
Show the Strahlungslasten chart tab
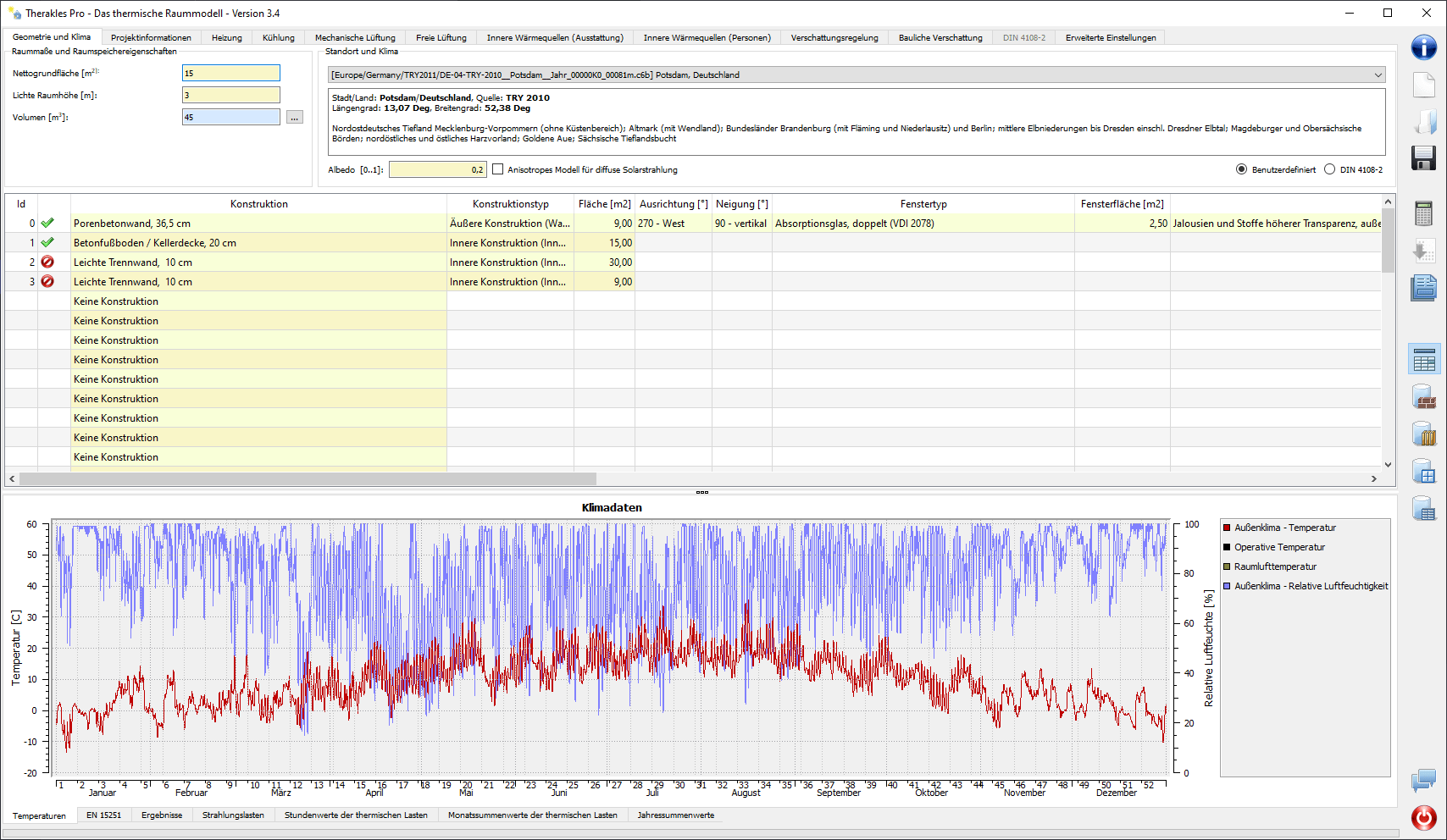point(233,815)
